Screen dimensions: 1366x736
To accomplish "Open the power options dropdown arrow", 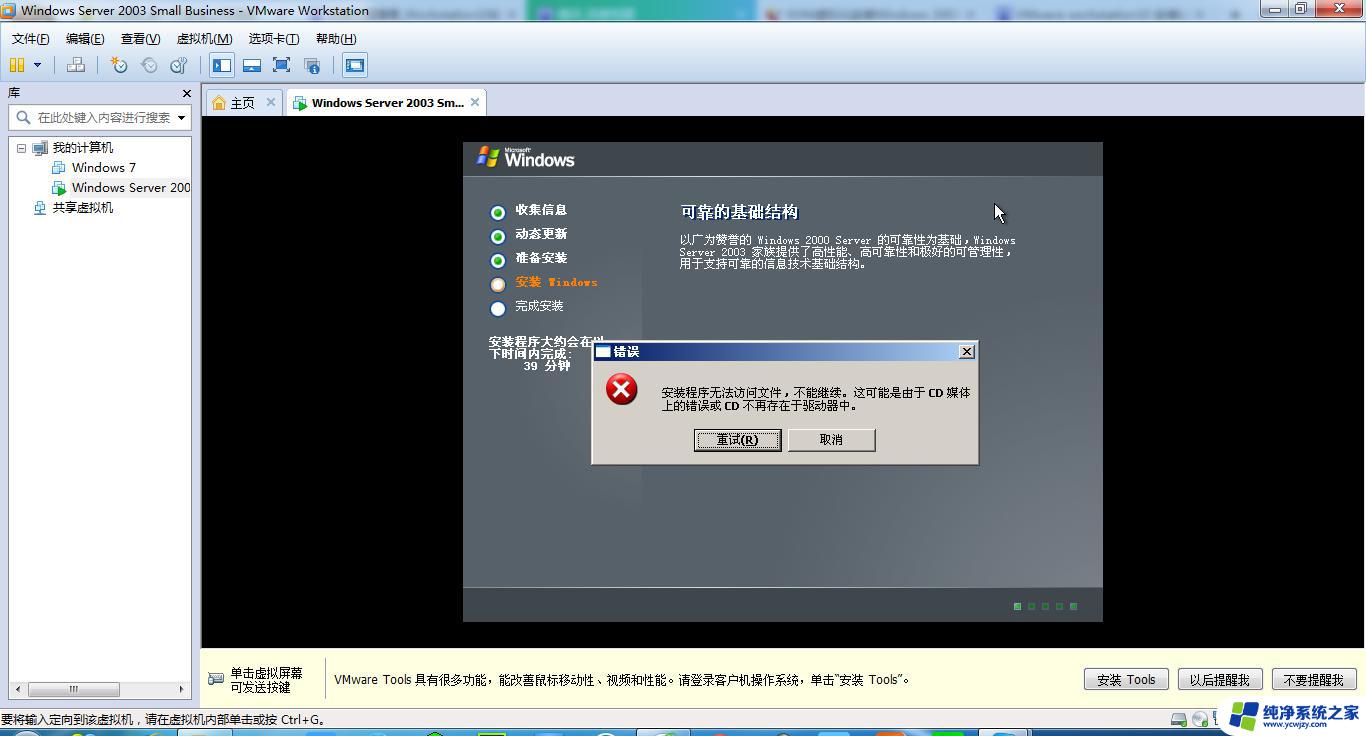I will (x=38, y=65).
